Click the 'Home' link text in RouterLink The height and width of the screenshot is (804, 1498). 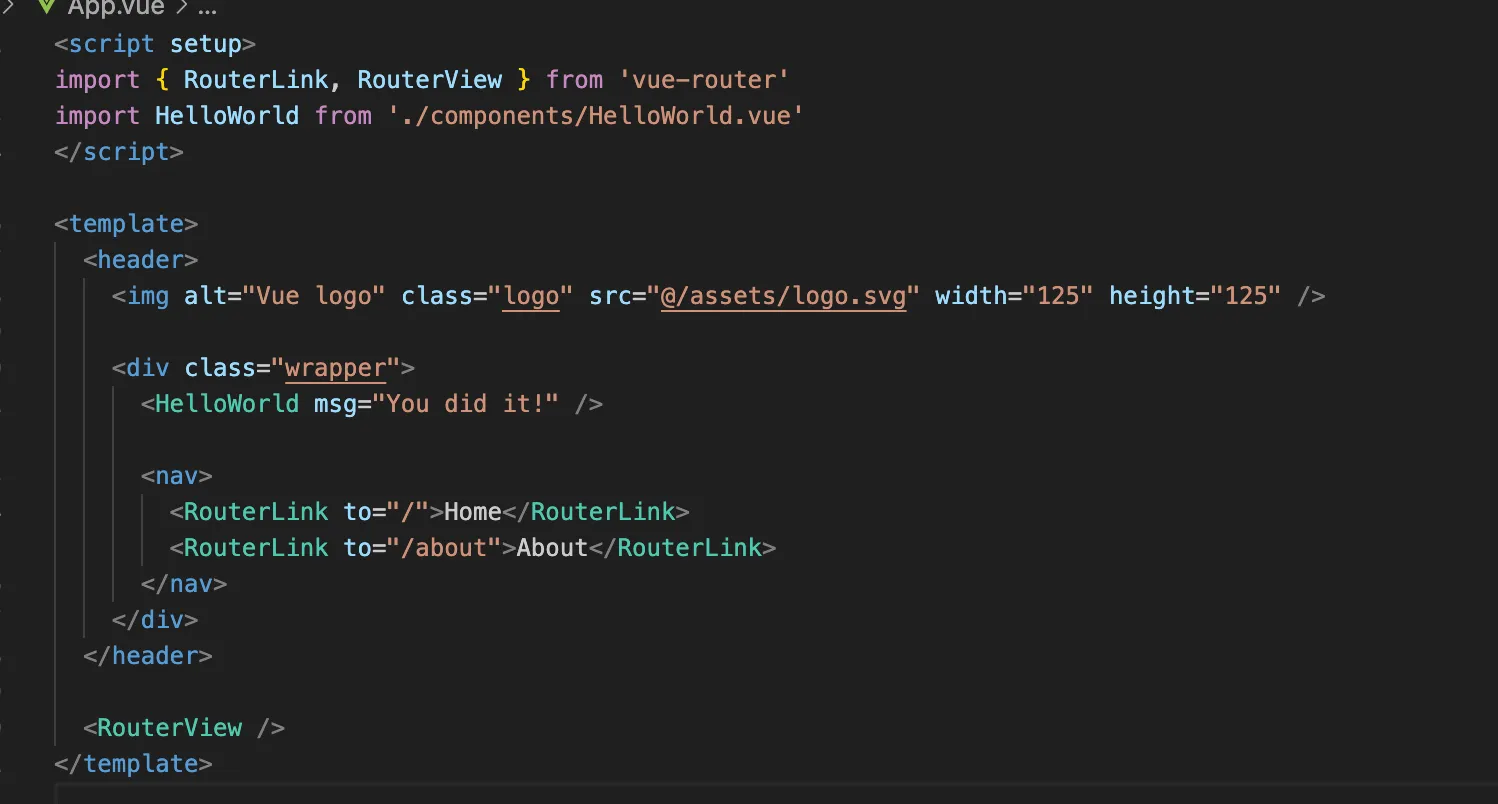(x=473, y=512)
